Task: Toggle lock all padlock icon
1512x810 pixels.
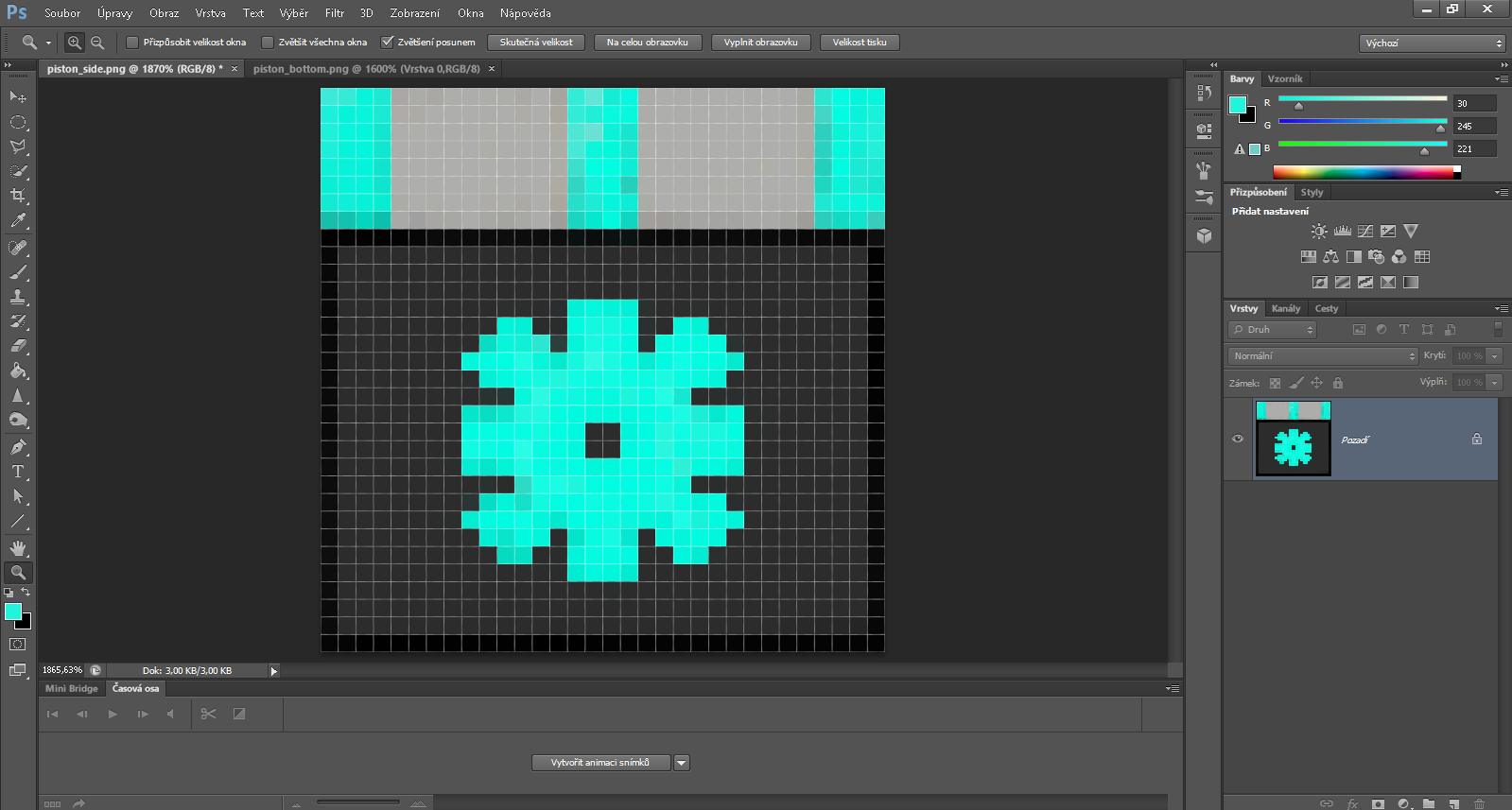Action: 1337,383
